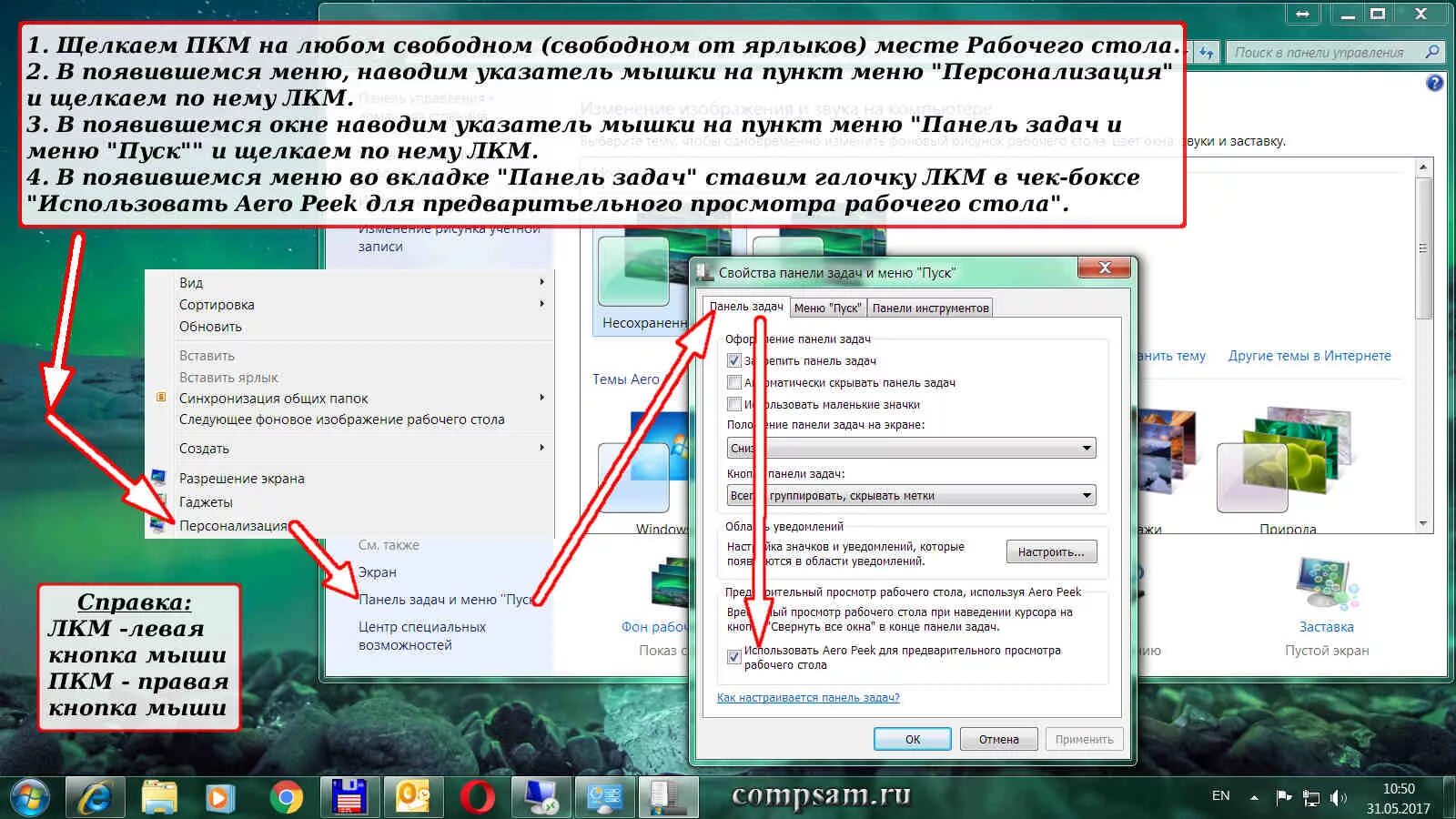Open Панель задач и меню Пуск sidebar link
The width and height of the screenshot is (1456, 819).
[446, 599]
